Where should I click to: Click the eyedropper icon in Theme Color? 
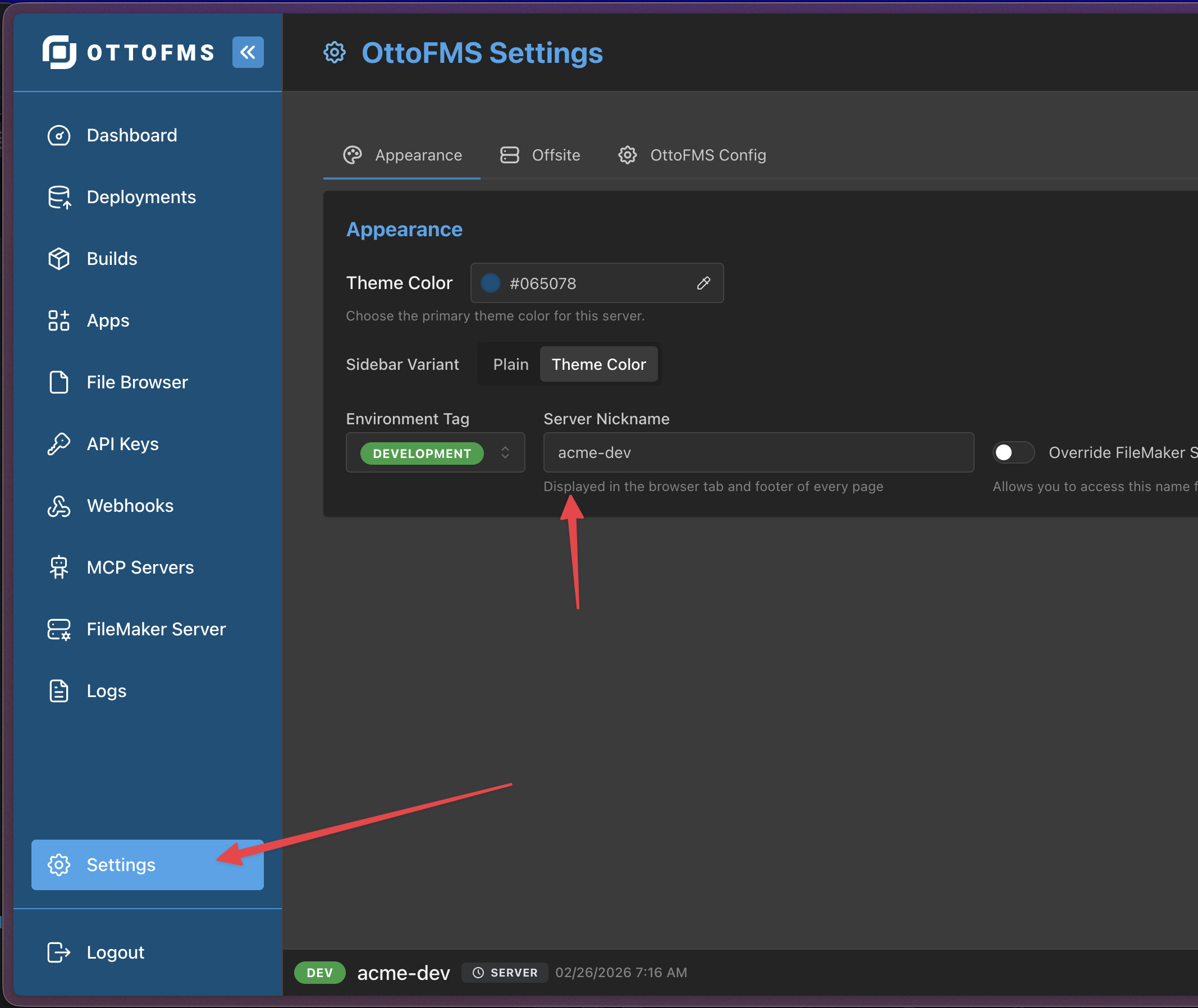(x=703, y=283)
